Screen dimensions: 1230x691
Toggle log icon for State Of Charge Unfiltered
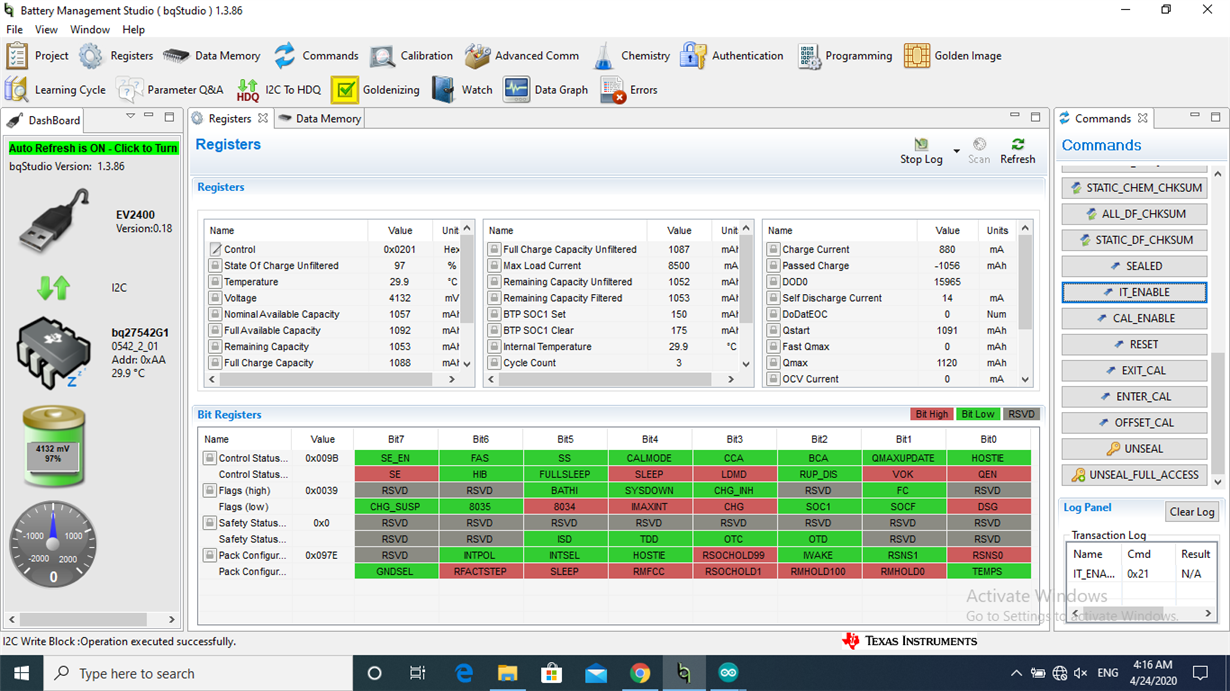[x=215, y=266]
